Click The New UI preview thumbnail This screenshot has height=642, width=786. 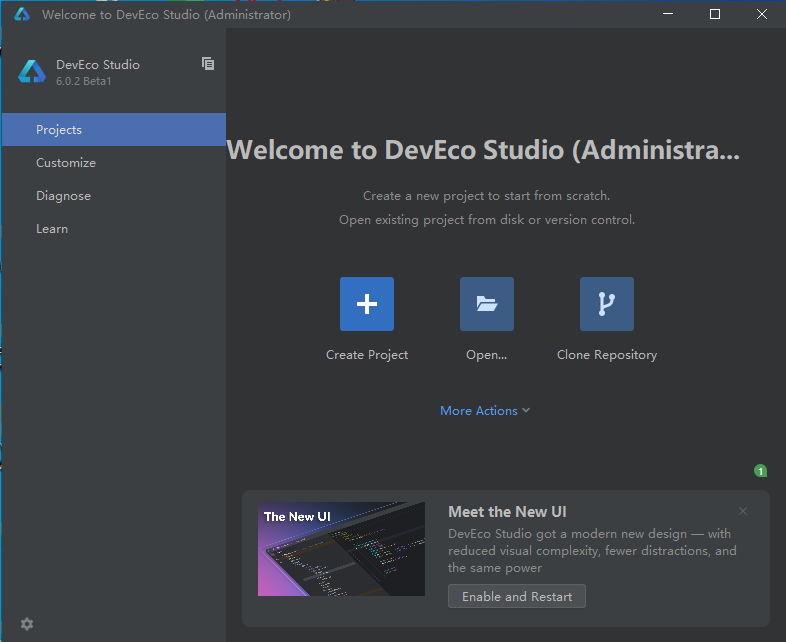[x=341, y=549]
